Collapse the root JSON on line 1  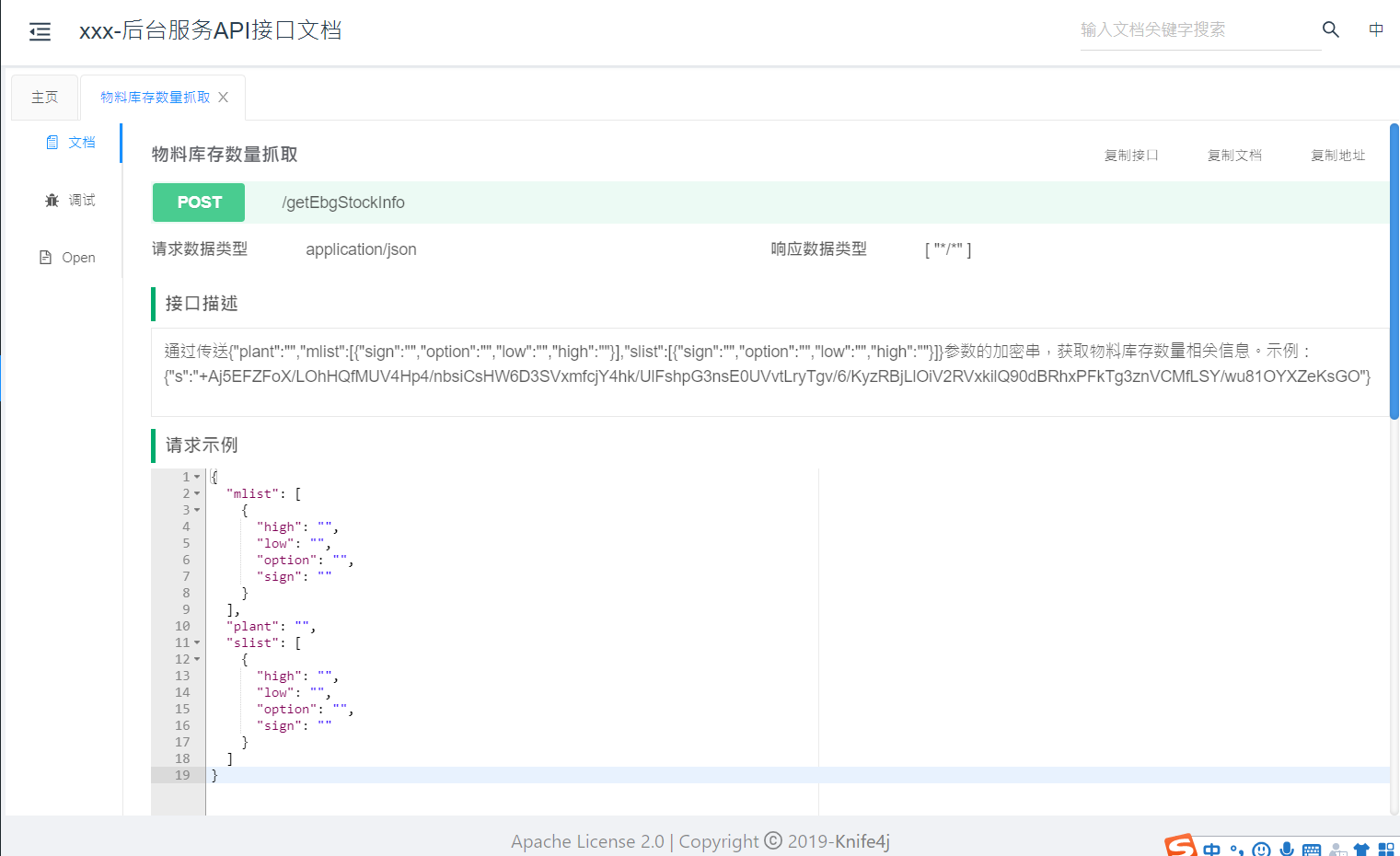click(x=197, y=476)
